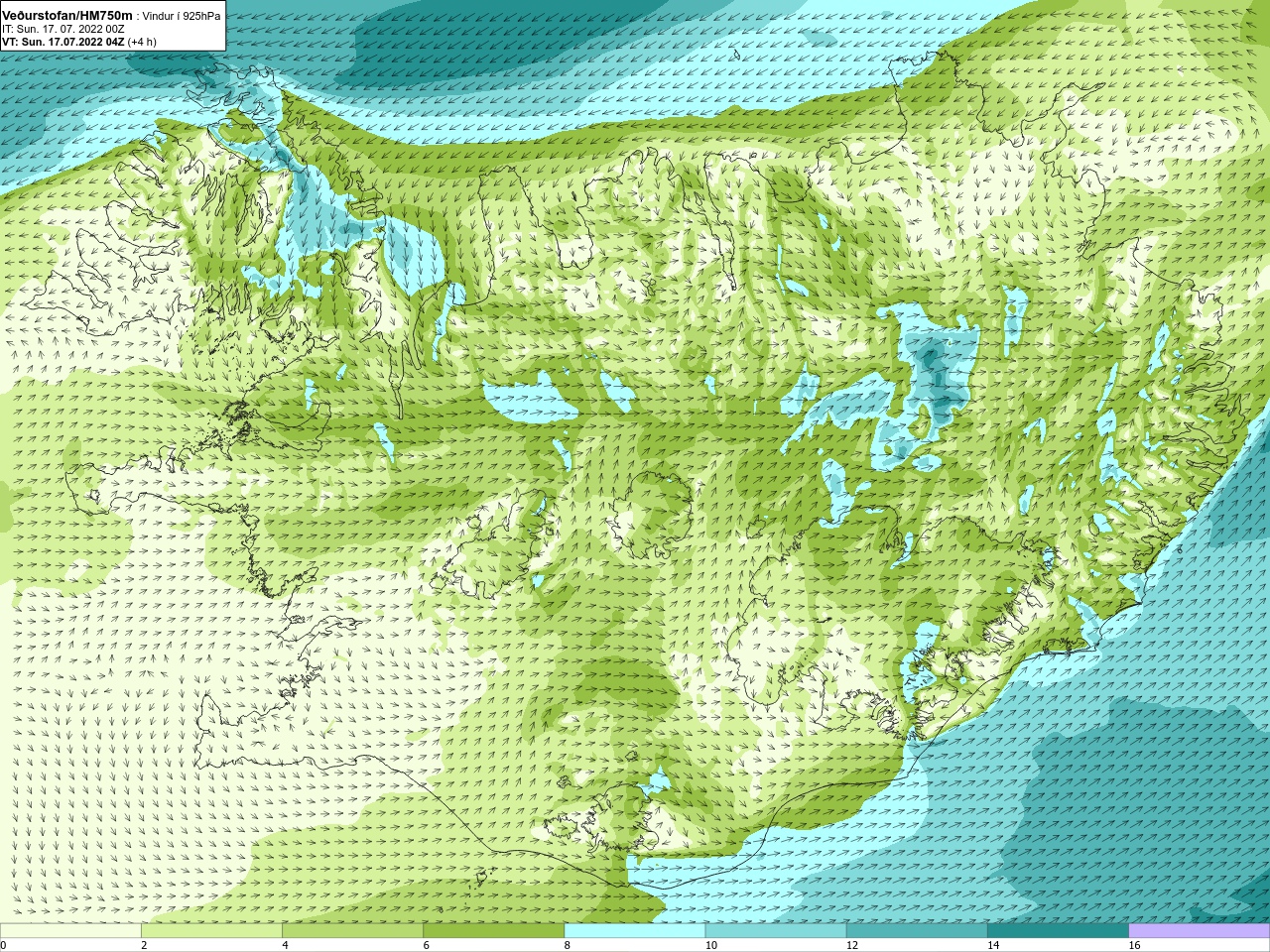Click the lavender legend swatch above 16
The image size is (1270, 952).
click(1200, 930)
